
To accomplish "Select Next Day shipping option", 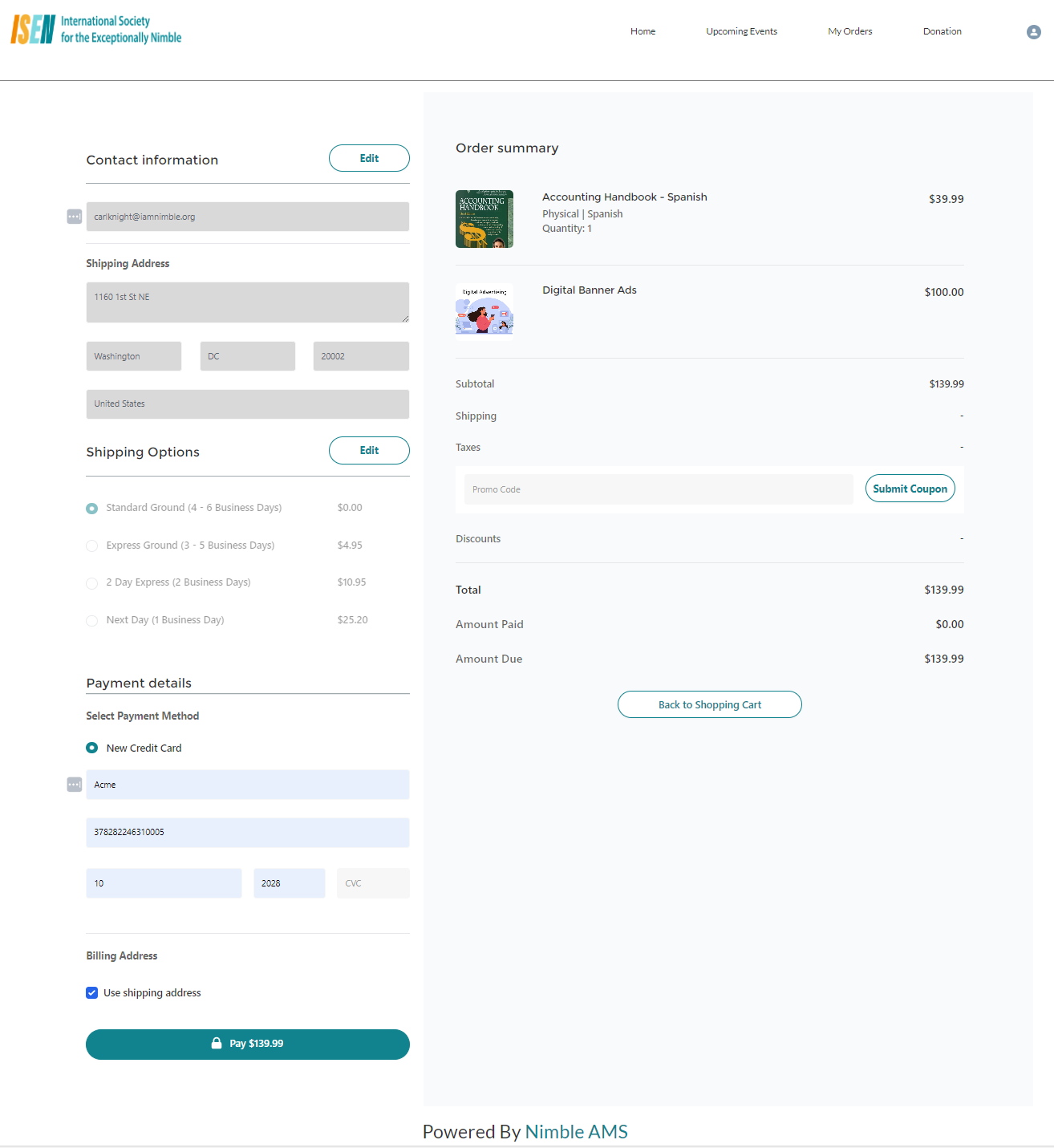I will click(92, 621).
